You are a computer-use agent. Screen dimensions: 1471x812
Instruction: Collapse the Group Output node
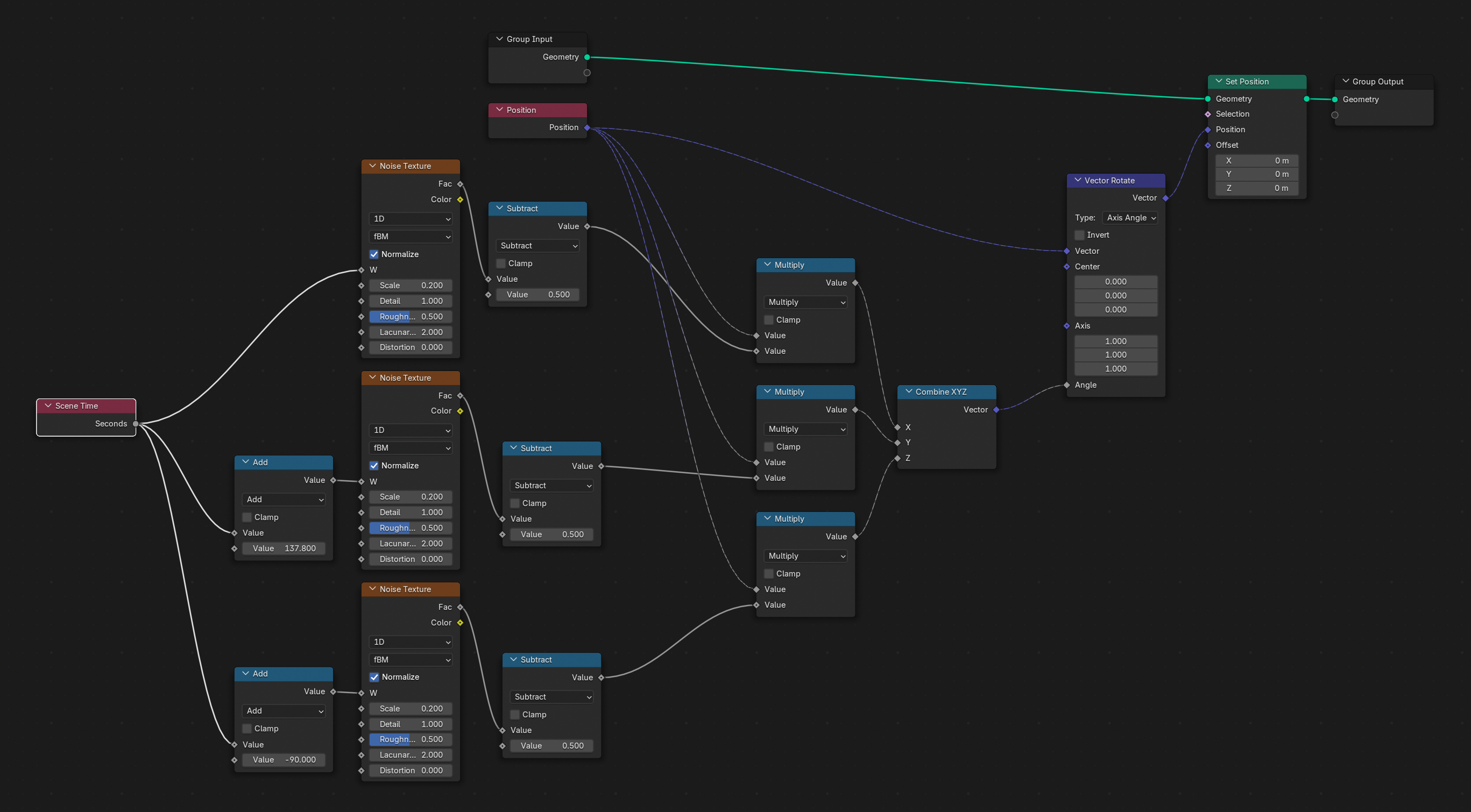click(1346, 81)
